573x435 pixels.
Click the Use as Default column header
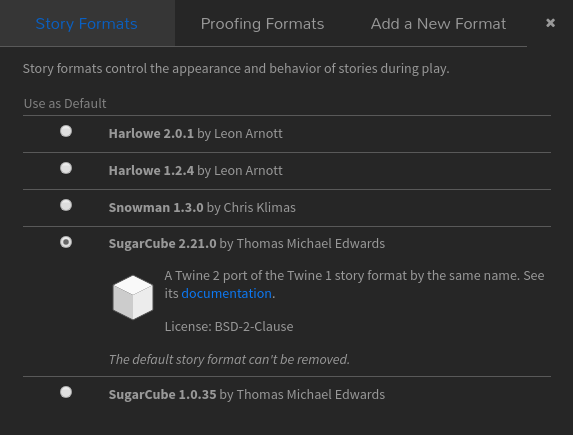pos(65,104)
